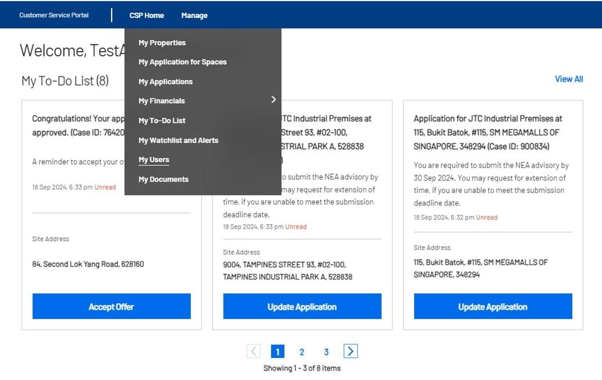Image resolution: width=602 pixels, height=380 pixels.
Task: Click the Showing 1 - 3 of 8 items text
Action: click(x=302, y=368)
